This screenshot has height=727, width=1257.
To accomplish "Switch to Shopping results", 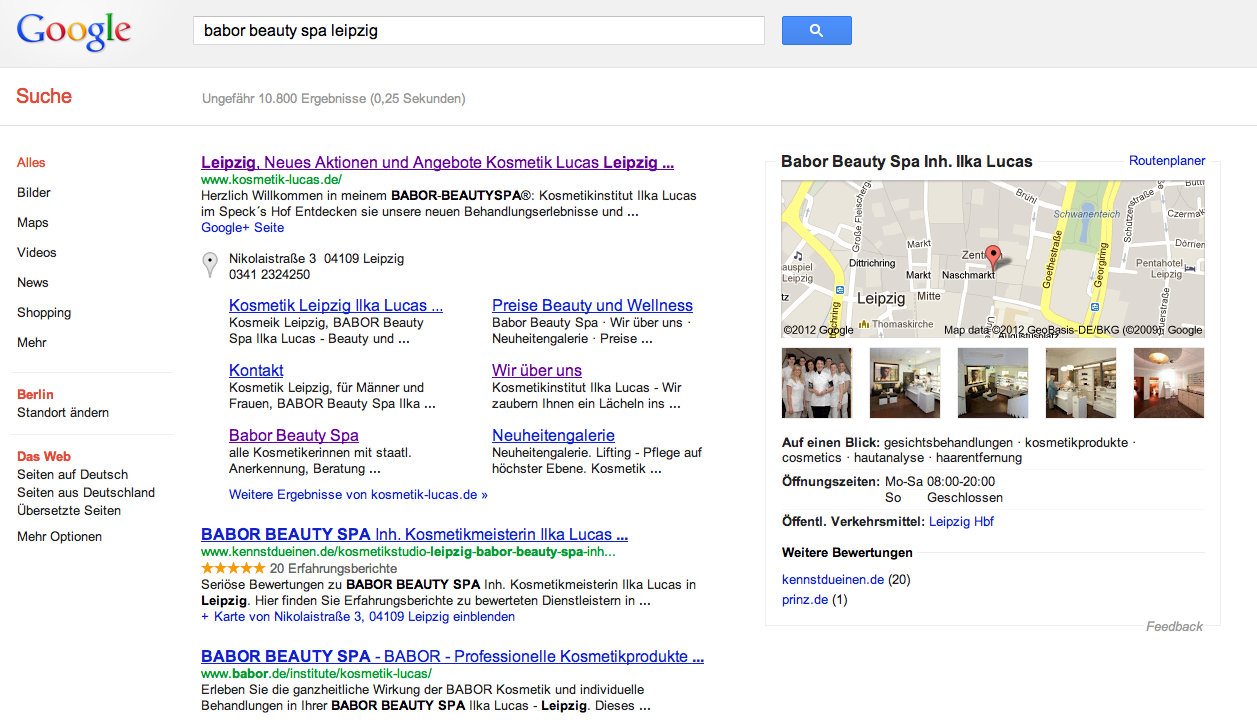I will tap(44, 313).
